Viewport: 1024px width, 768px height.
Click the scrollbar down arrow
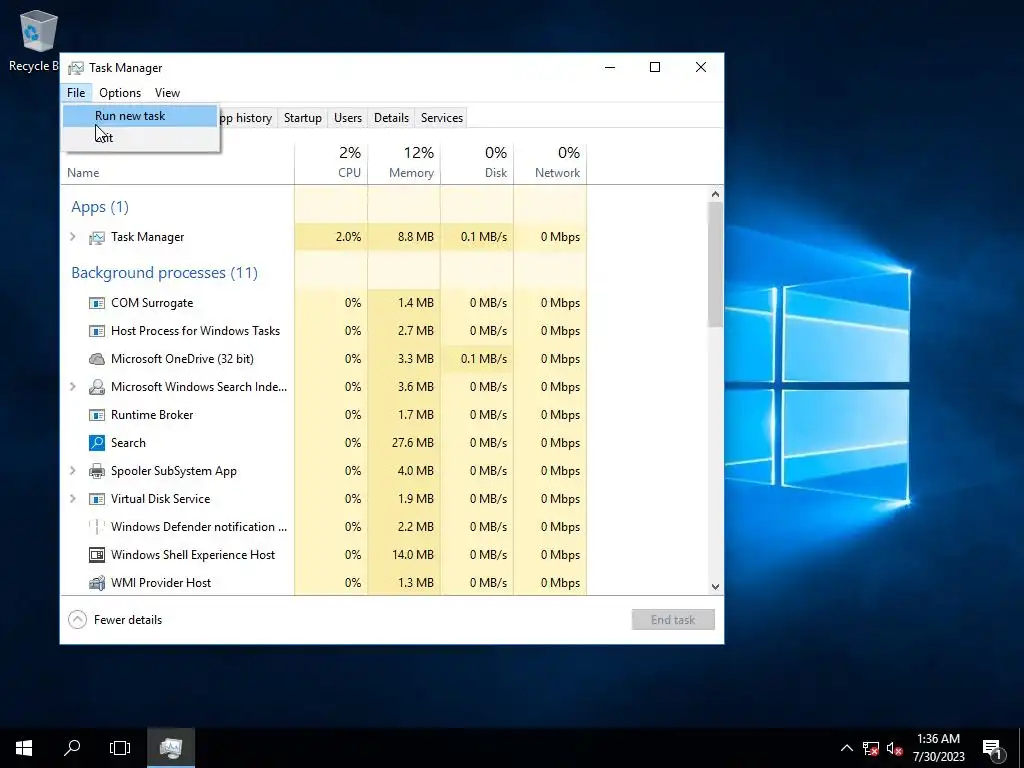715,586
